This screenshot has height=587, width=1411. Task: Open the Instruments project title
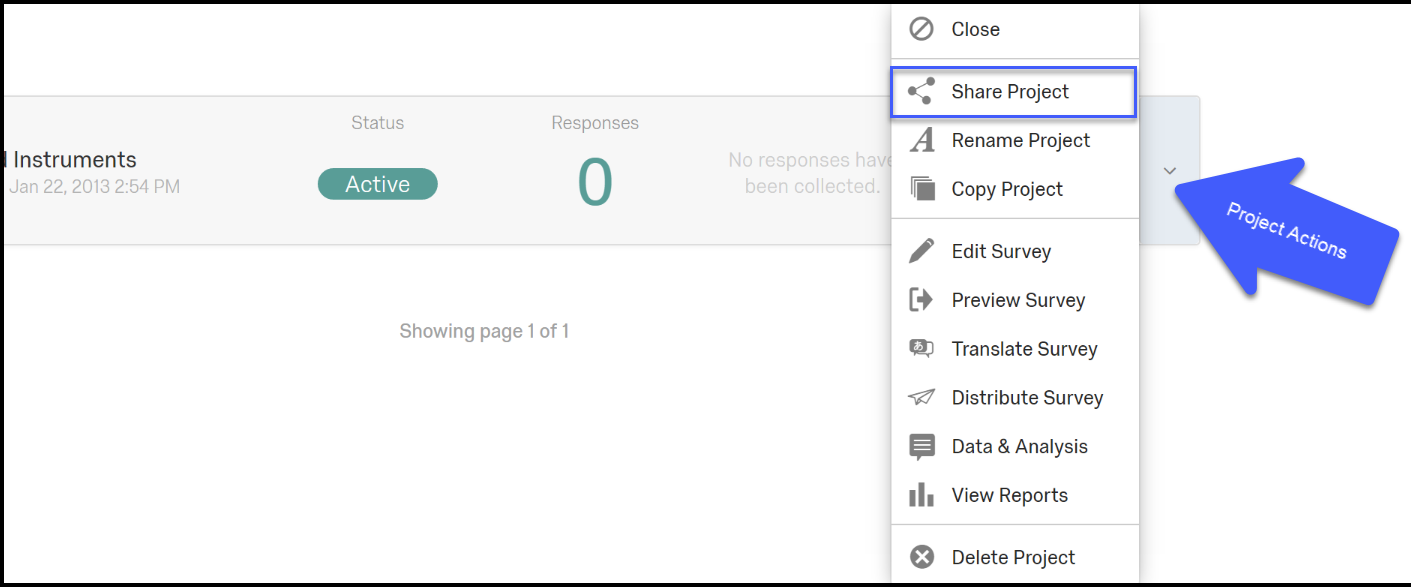coord(72,160)
